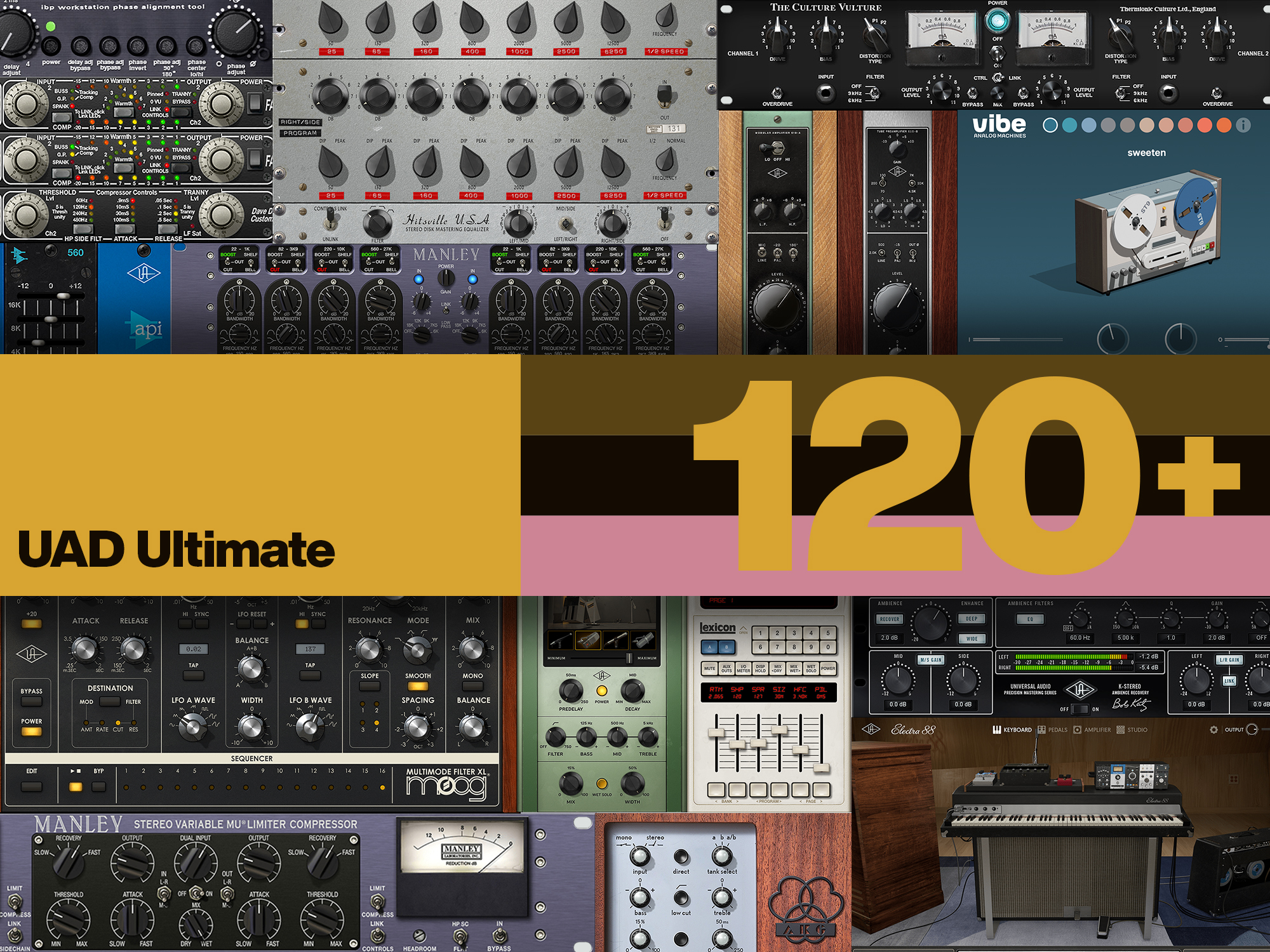Toggle Moog MONO button

472,686
